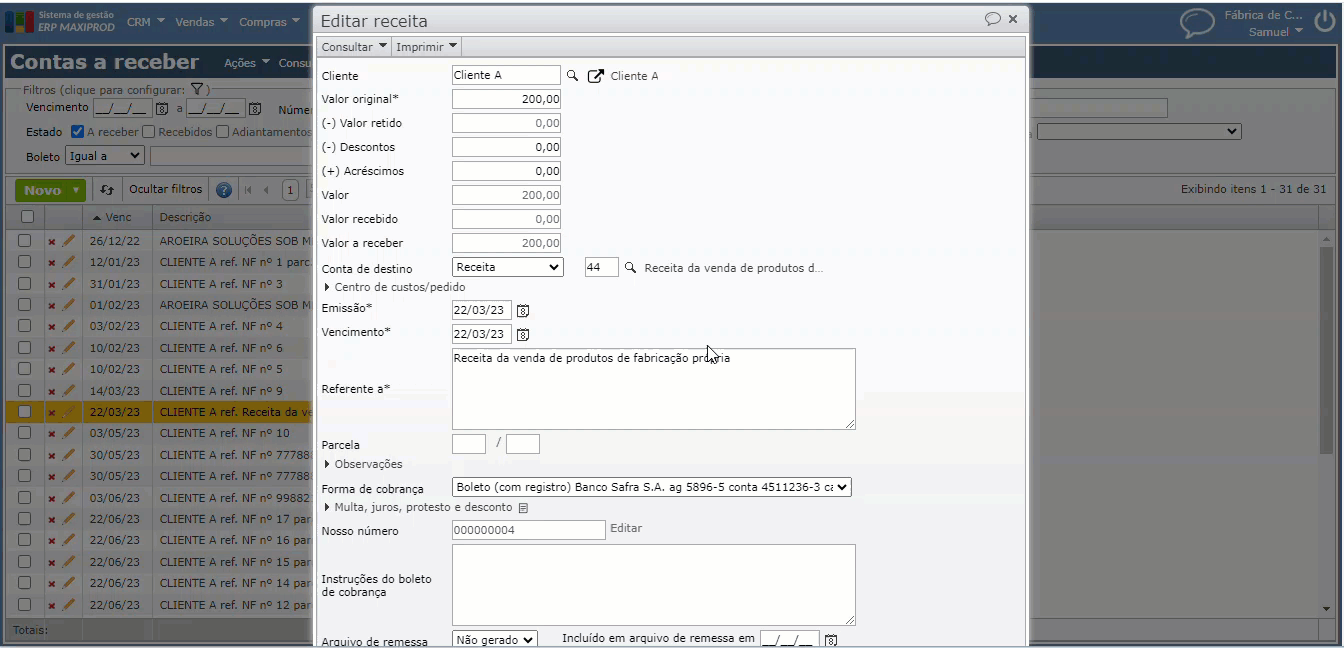Expand Multa, juros, protesto e desconto
1344x648 pixels.
click(x=417, y=507)
